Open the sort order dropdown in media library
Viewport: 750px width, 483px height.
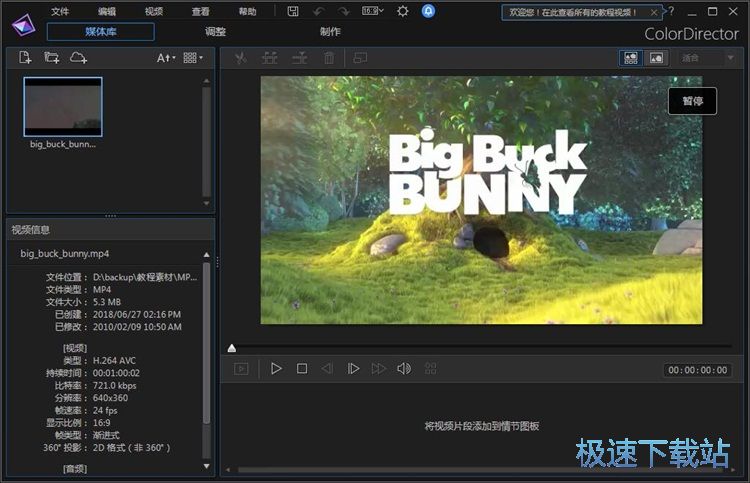click(166, 58)
